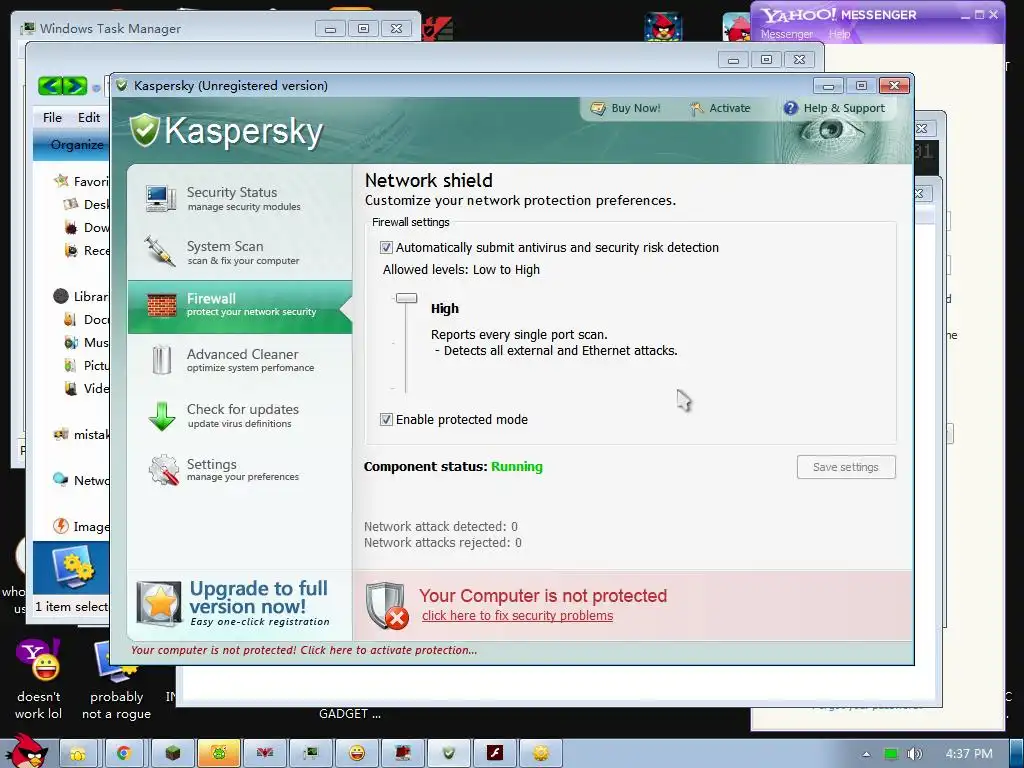Click the Buy Now button
Image resolution: width=1024 pixels, height=768 pixels.
tap(626, 108)
